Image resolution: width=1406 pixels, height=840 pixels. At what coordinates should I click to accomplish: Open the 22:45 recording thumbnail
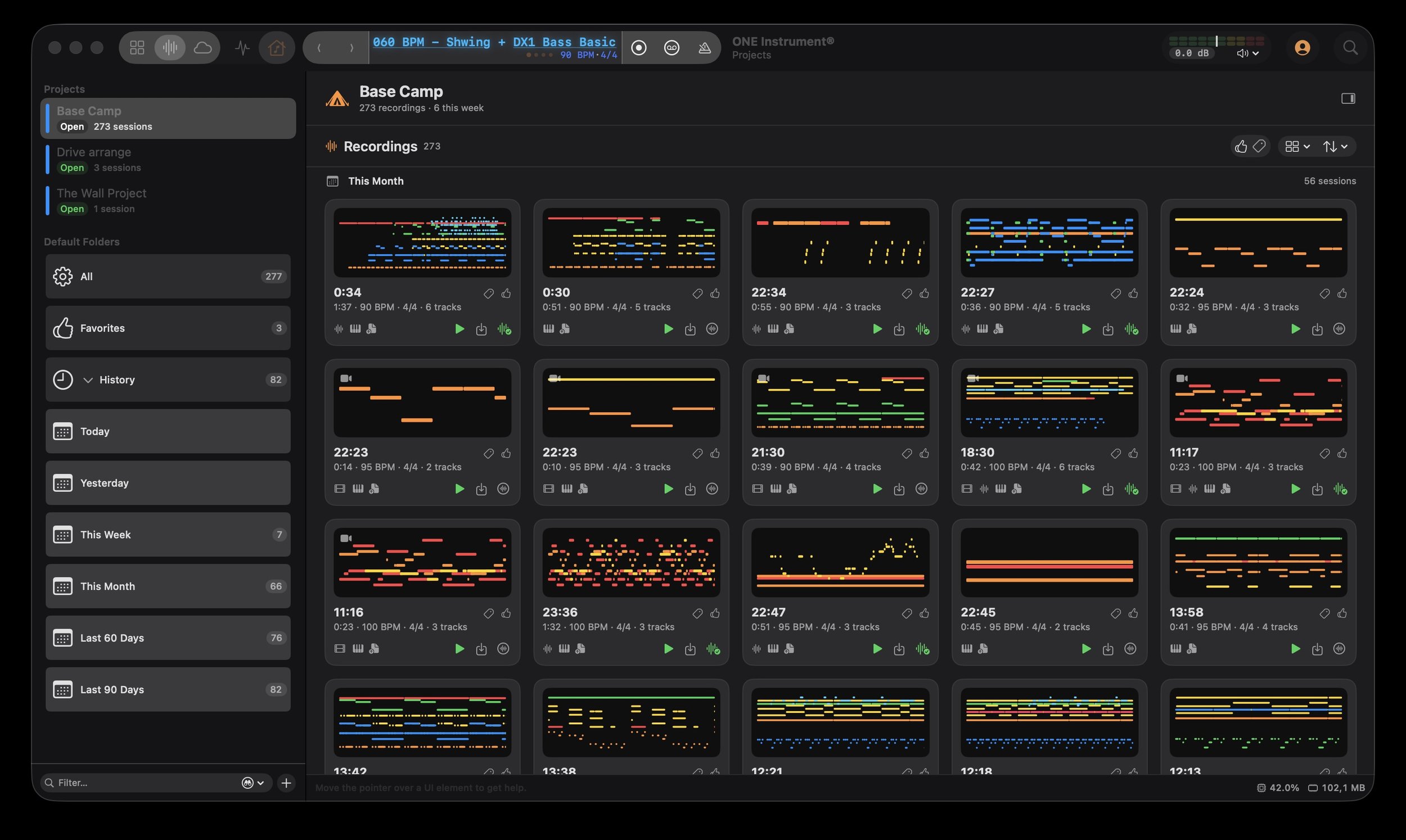[1049, 562]
